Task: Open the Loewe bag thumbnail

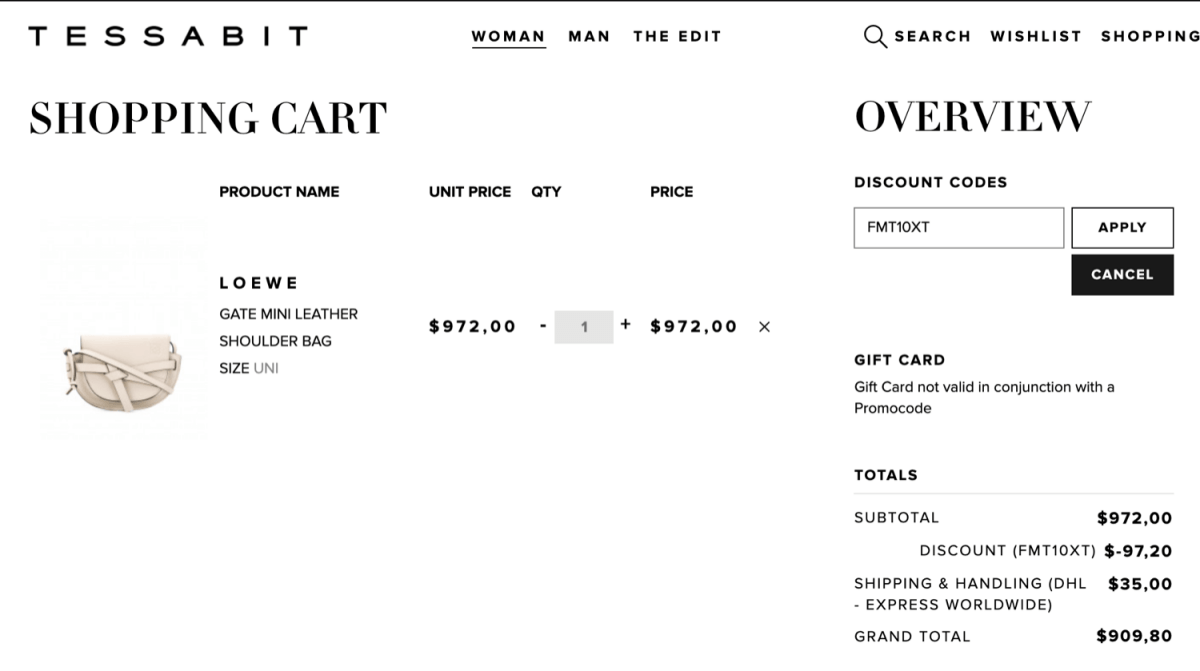Action: [123, 327]
